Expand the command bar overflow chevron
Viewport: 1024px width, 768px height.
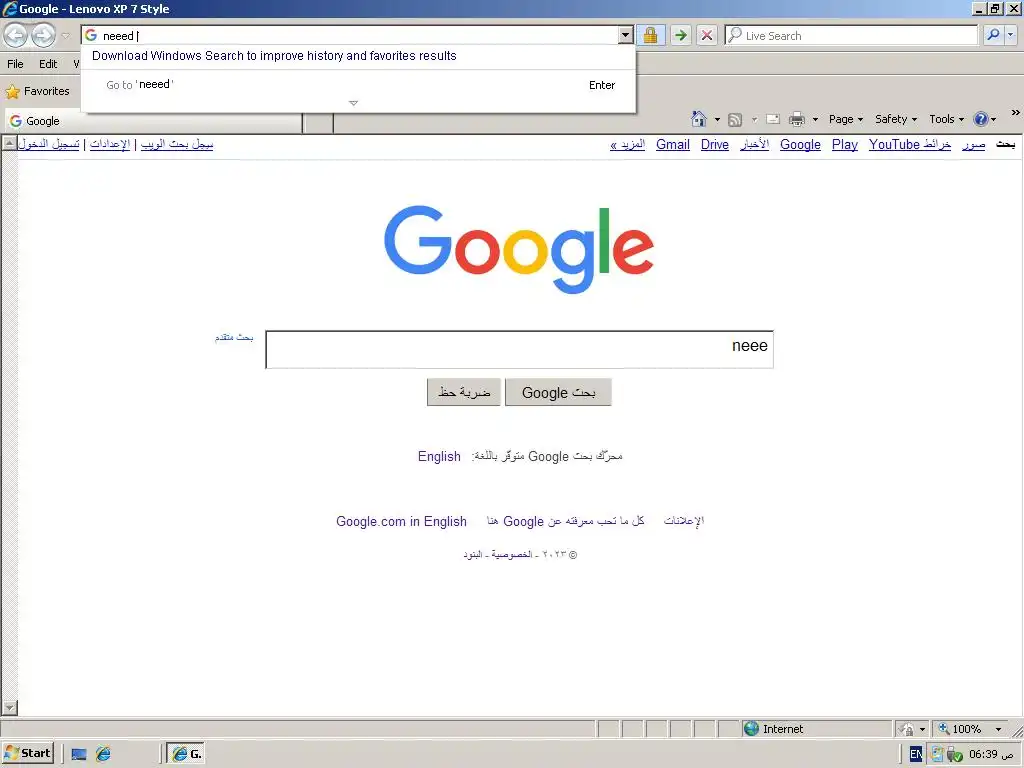[x=1015, y=113]
